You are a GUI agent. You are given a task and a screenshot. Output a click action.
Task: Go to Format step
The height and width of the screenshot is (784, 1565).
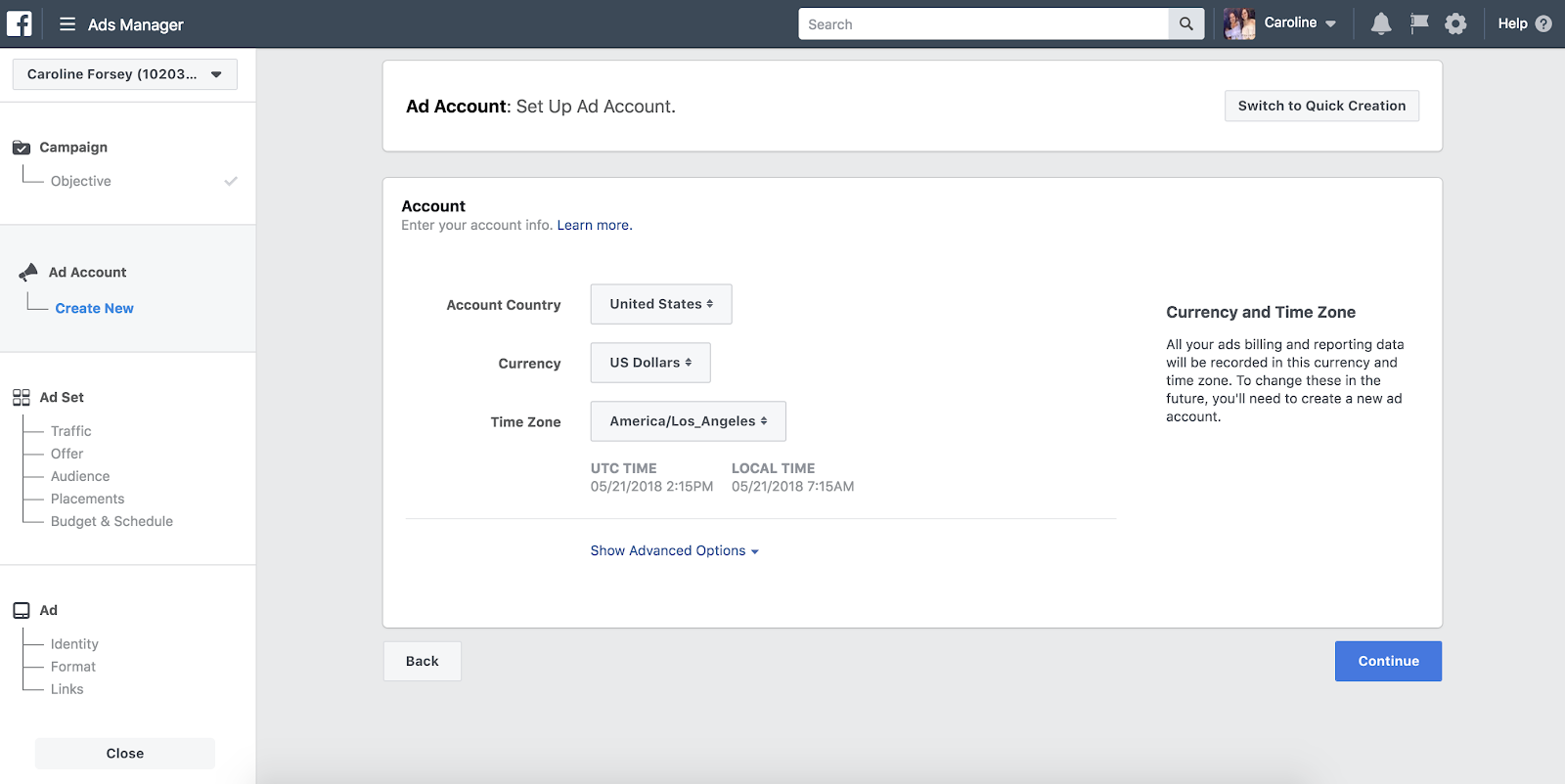click(x=73, y=667)
